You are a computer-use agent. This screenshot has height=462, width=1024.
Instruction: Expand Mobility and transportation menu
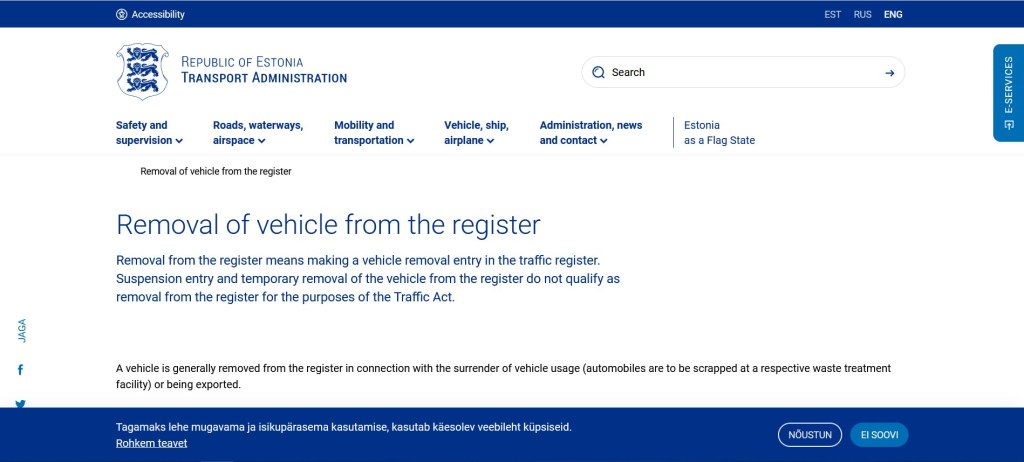[373, 133]
